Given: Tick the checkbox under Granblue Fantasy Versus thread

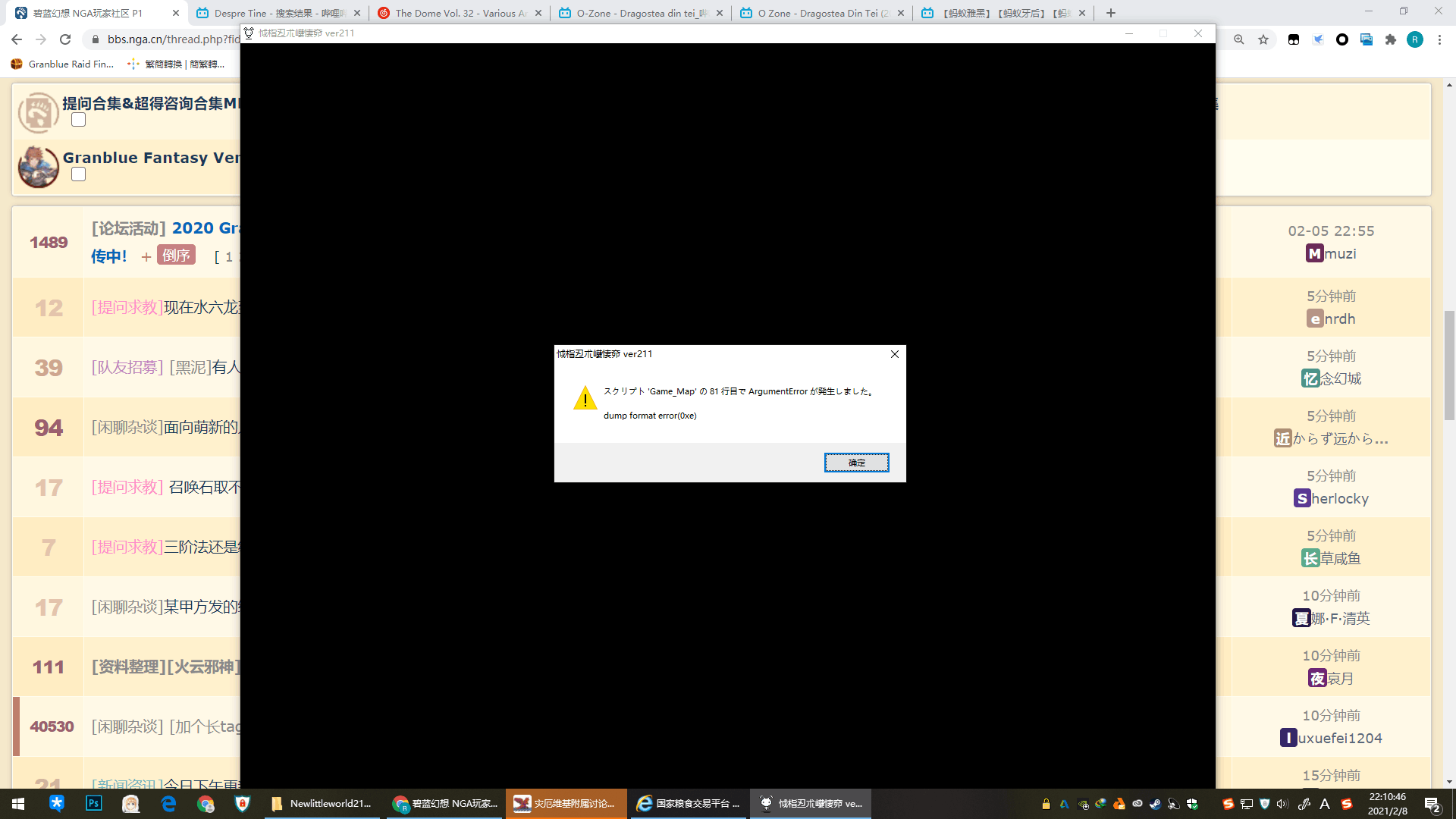Looking at the screenshot, I should click(78, 174).
